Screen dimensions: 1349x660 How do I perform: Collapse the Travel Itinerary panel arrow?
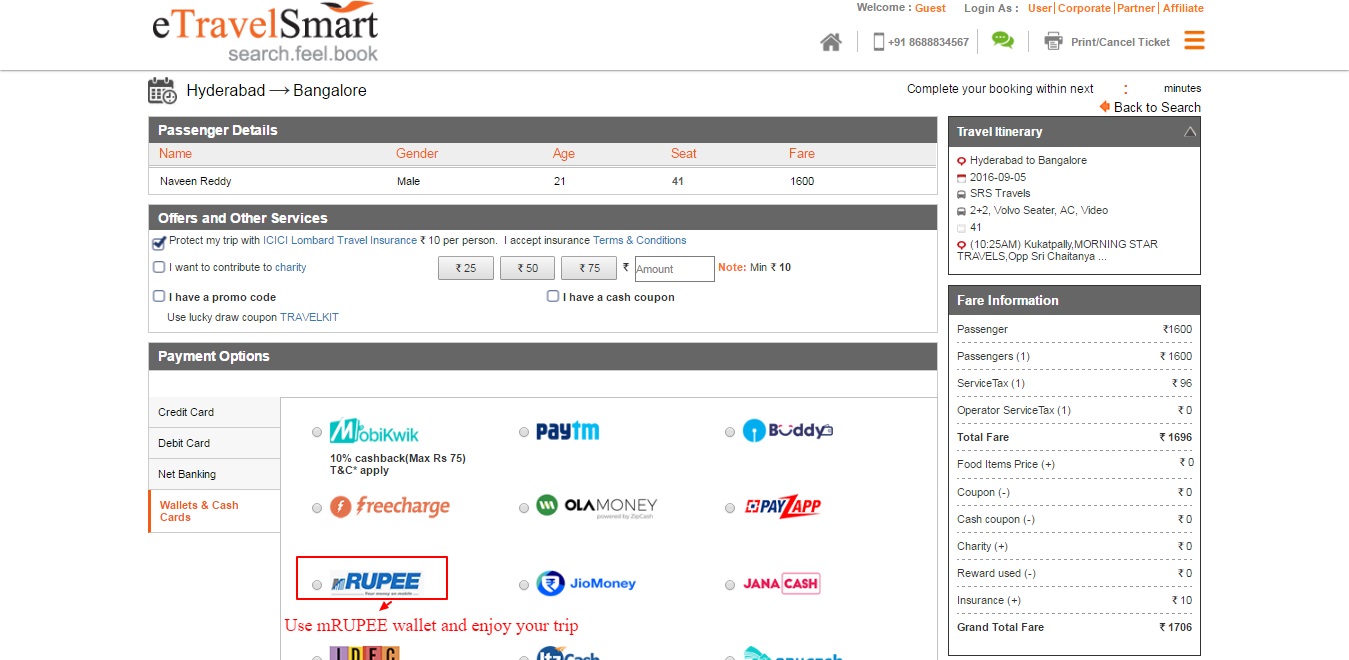(x=1190, y=132)
